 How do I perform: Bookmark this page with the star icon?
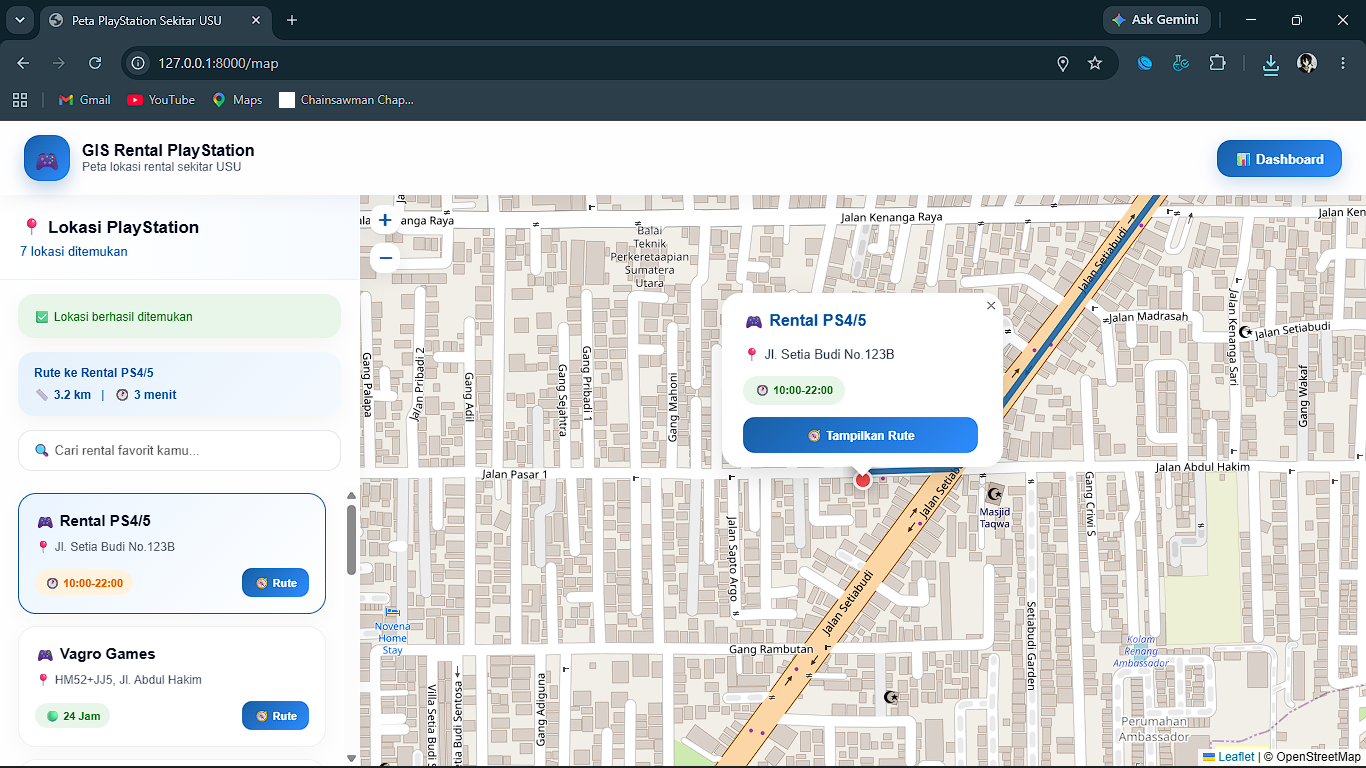pyautogui.click(x=1095, y=63)
